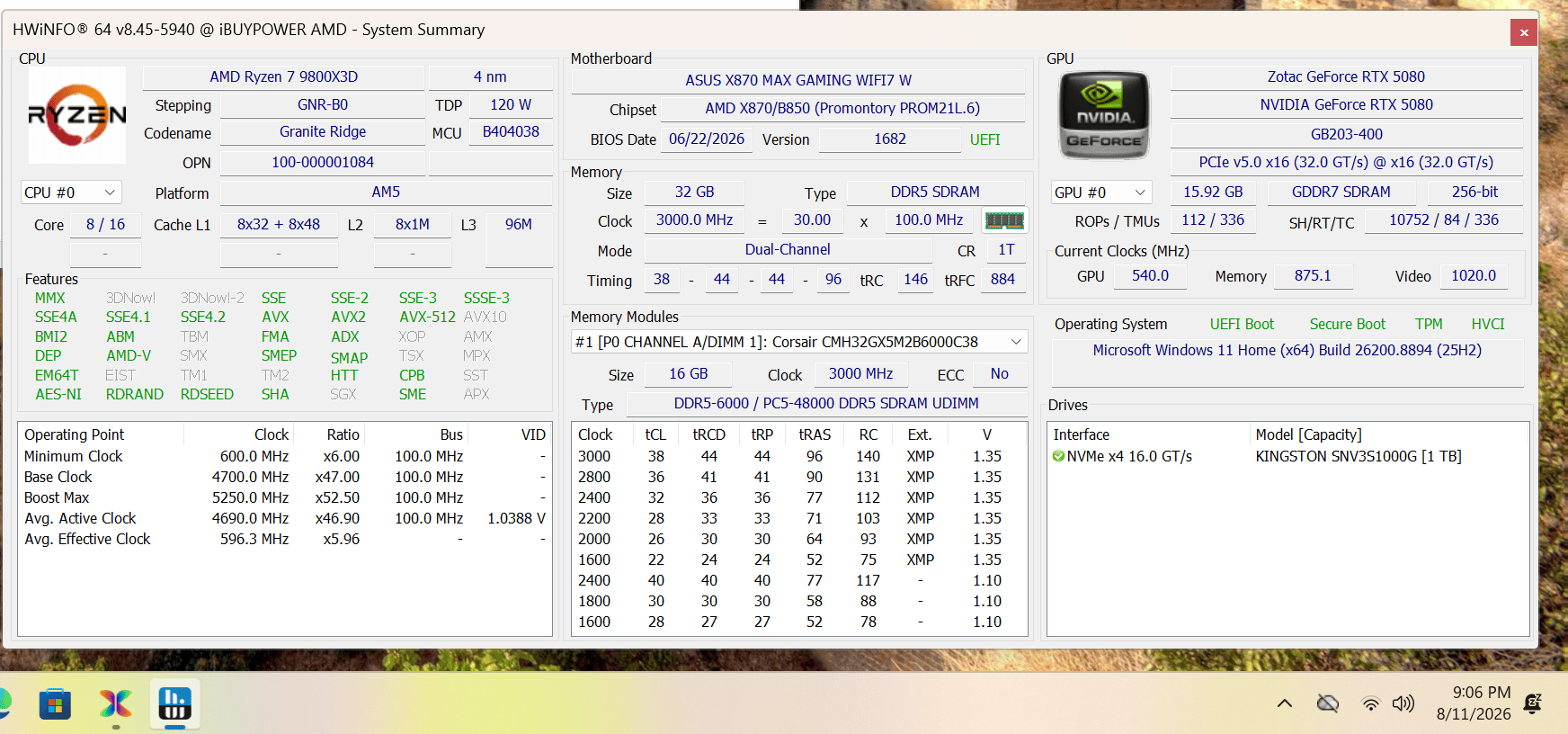The image size is (1568, 734).
Task: Click the 120 W TDP value
Action: [511, 105]
